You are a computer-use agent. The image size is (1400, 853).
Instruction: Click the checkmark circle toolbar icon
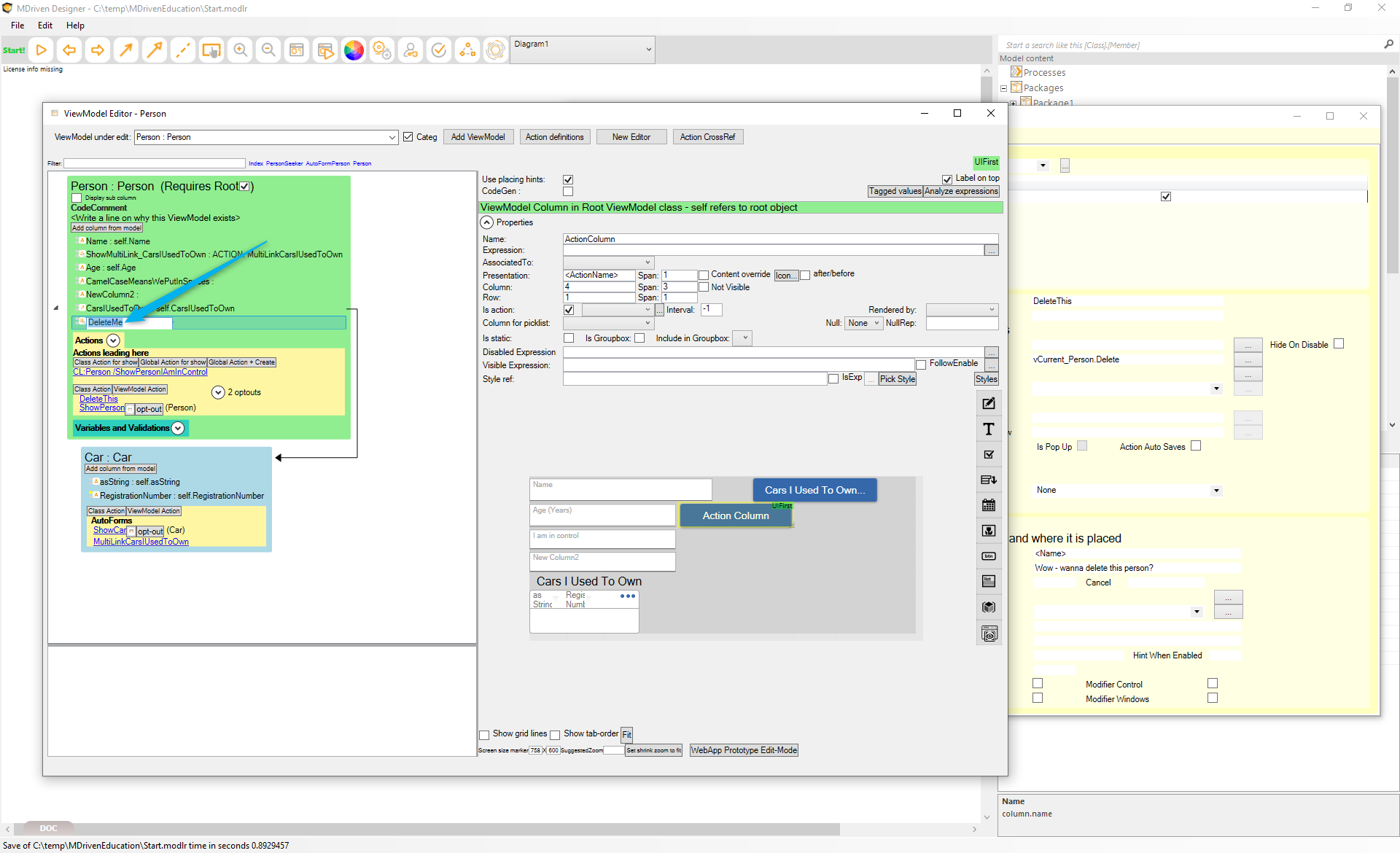(439, 50)
